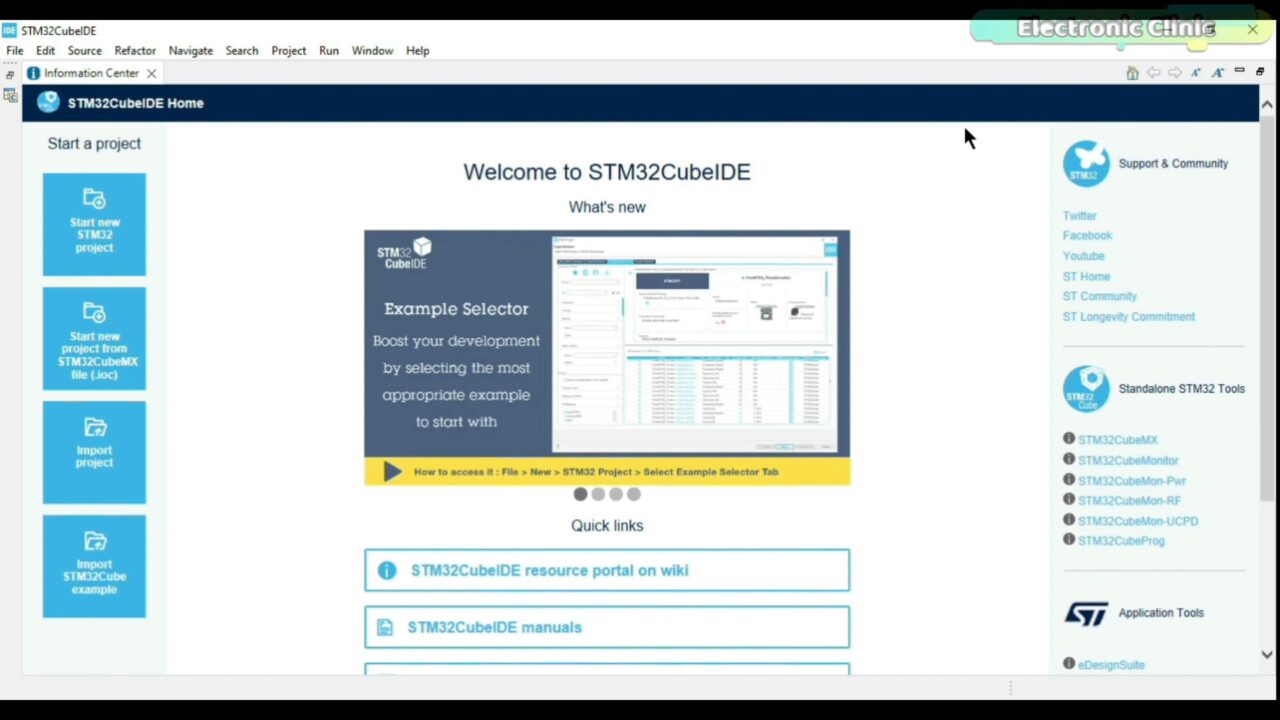
Task: Close the Information Center tab
Action: point(152,73)
